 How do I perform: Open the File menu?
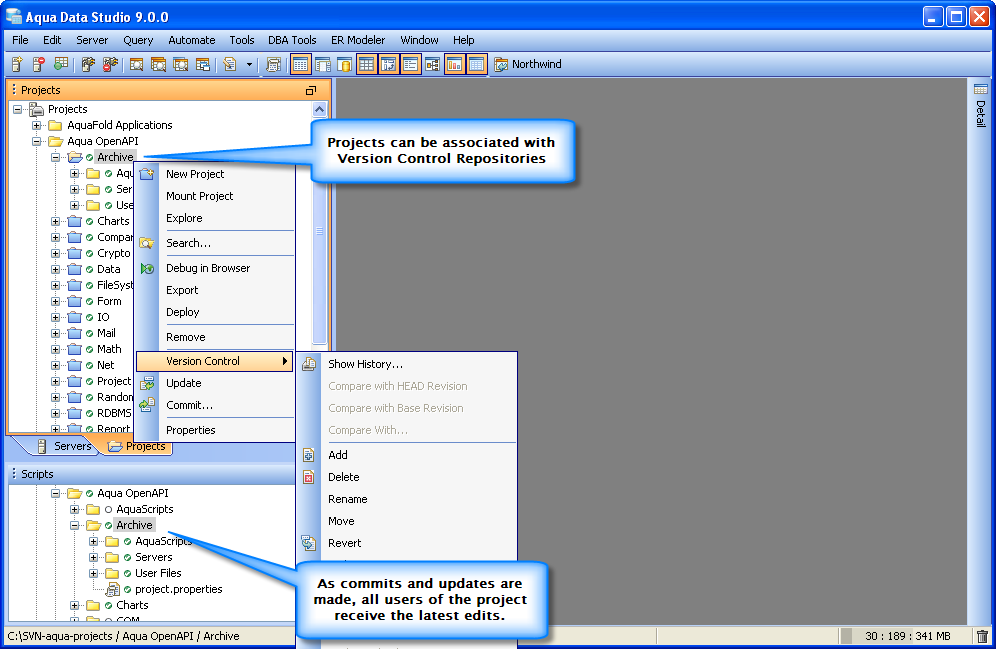pos(20,40)
